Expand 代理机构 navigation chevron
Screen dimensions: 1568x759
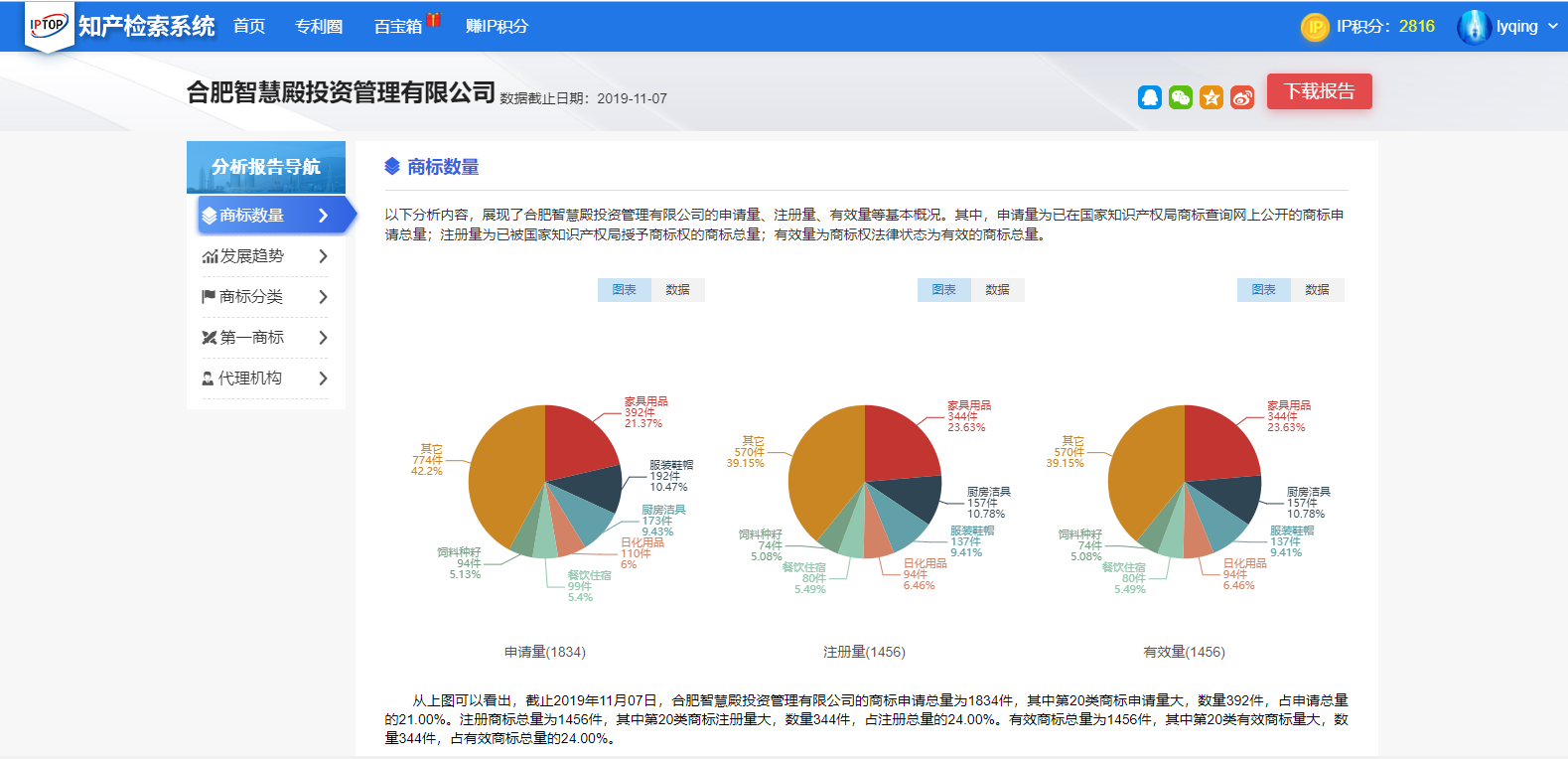323,379
